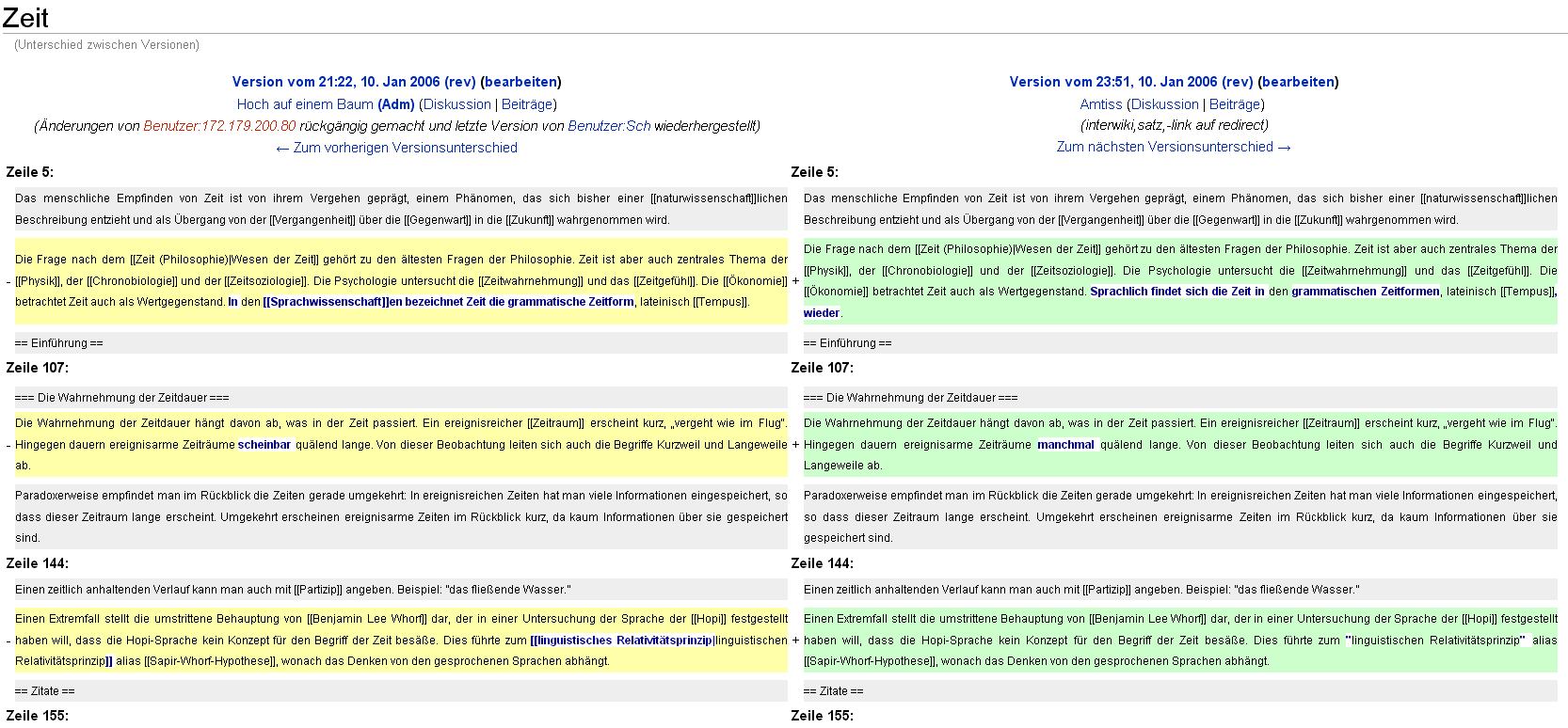This screenshot has width=1568, height=728.
Task: Click the page heading 'Zeit'
Action: point(25,18)
